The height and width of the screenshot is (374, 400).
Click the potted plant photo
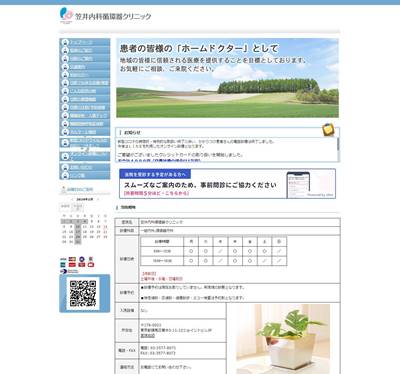point(283,339)
